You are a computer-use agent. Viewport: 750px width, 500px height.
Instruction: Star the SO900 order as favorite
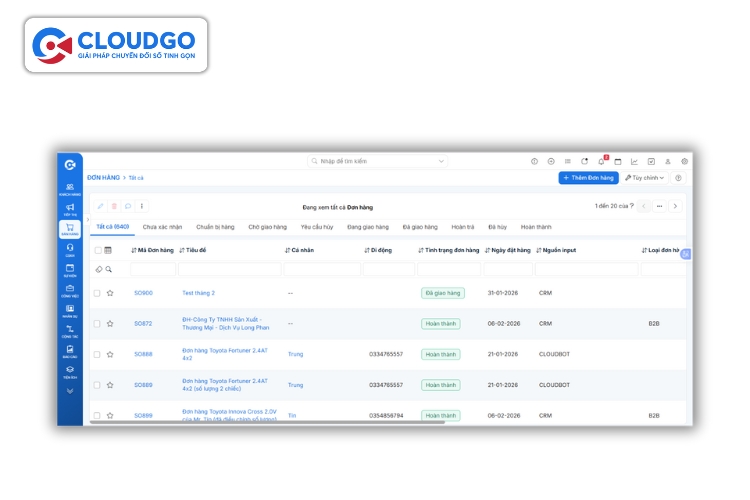110,293
